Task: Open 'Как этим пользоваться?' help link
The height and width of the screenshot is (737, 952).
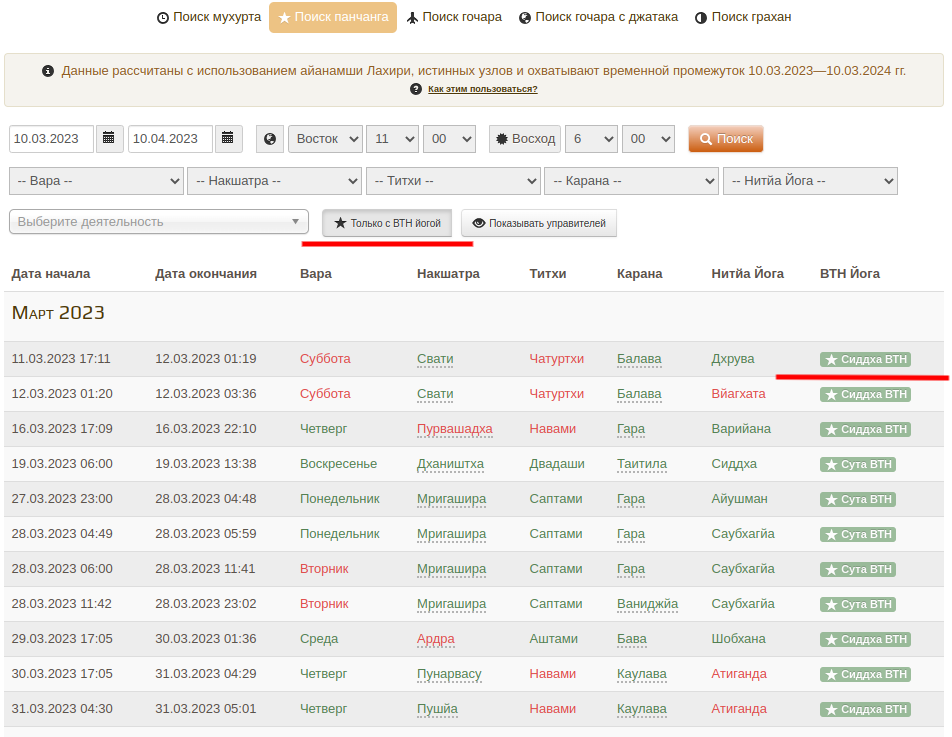Action: click(483, 89)
